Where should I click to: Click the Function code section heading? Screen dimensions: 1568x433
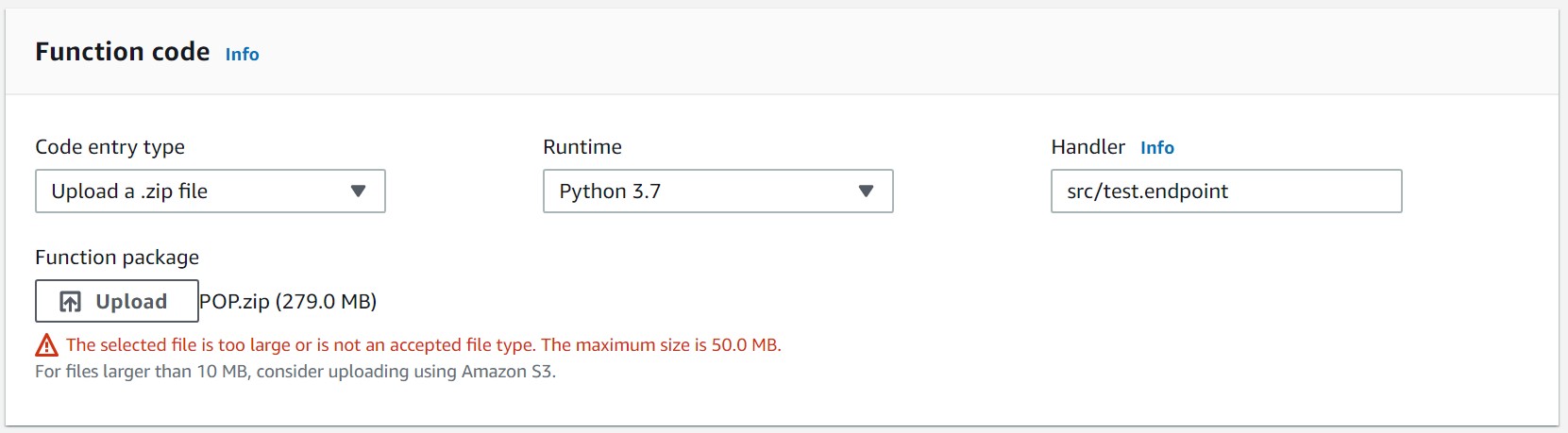pyautogui.click(x=123, y=52)
